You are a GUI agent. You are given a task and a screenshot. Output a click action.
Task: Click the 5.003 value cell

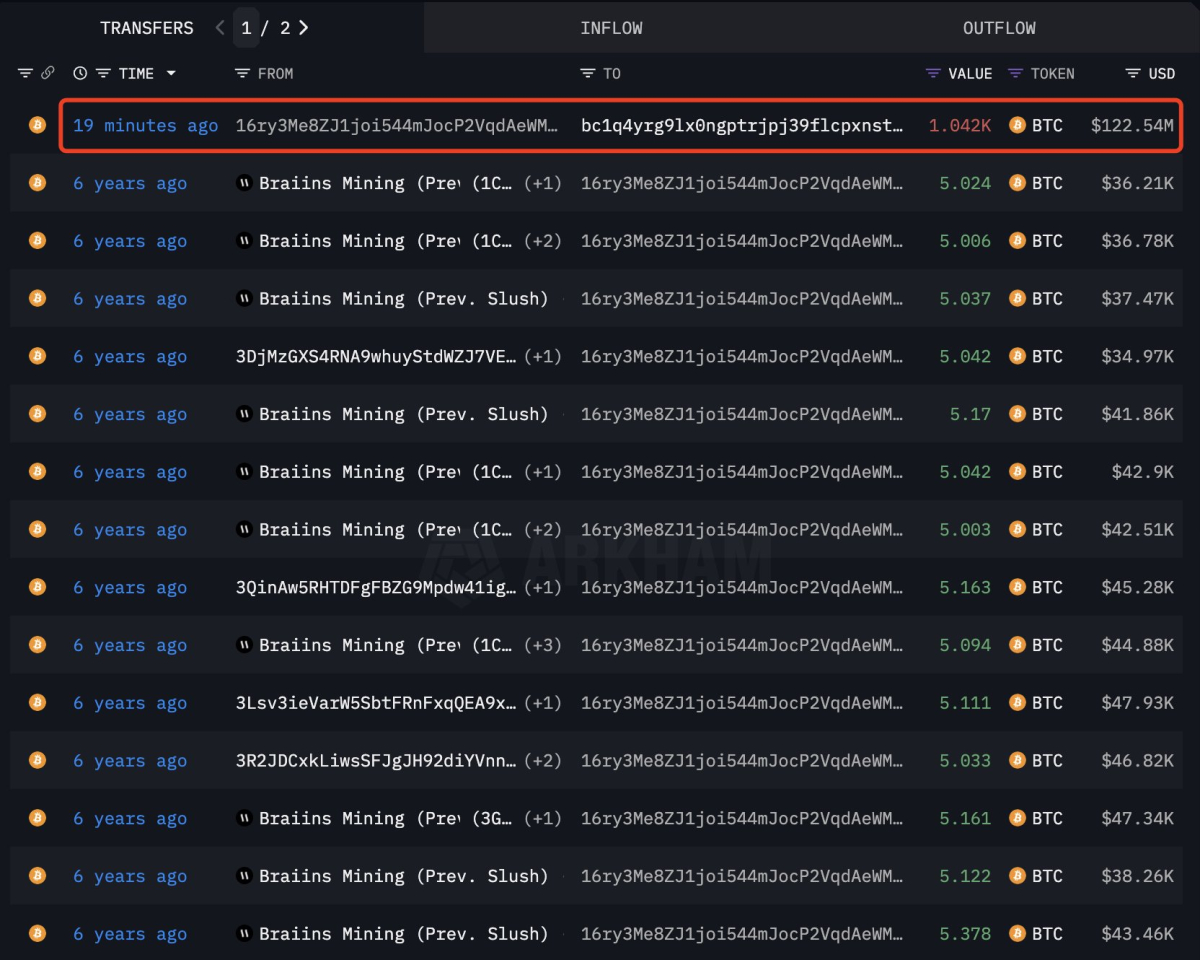[965, 530]
